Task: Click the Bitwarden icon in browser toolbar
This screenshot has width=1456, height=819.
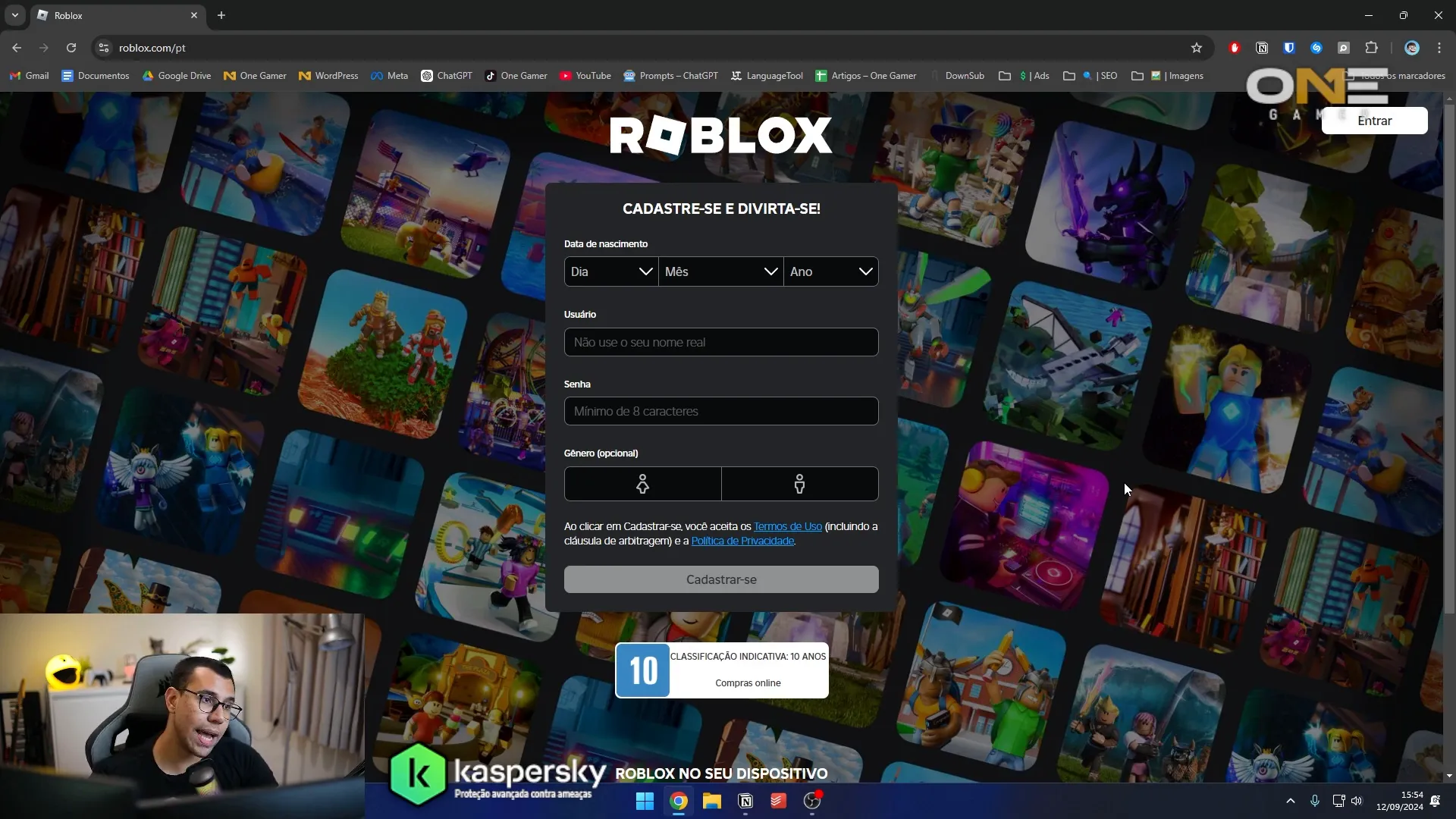Action: [1289, 47]
